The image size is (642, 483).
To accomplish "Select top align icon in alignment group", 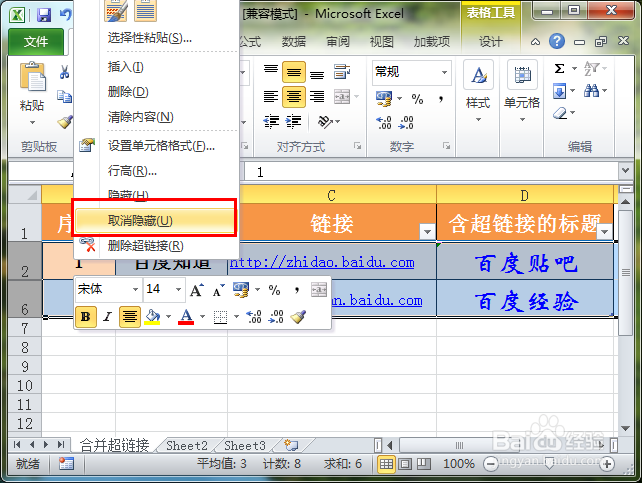I will click(271, 72).
